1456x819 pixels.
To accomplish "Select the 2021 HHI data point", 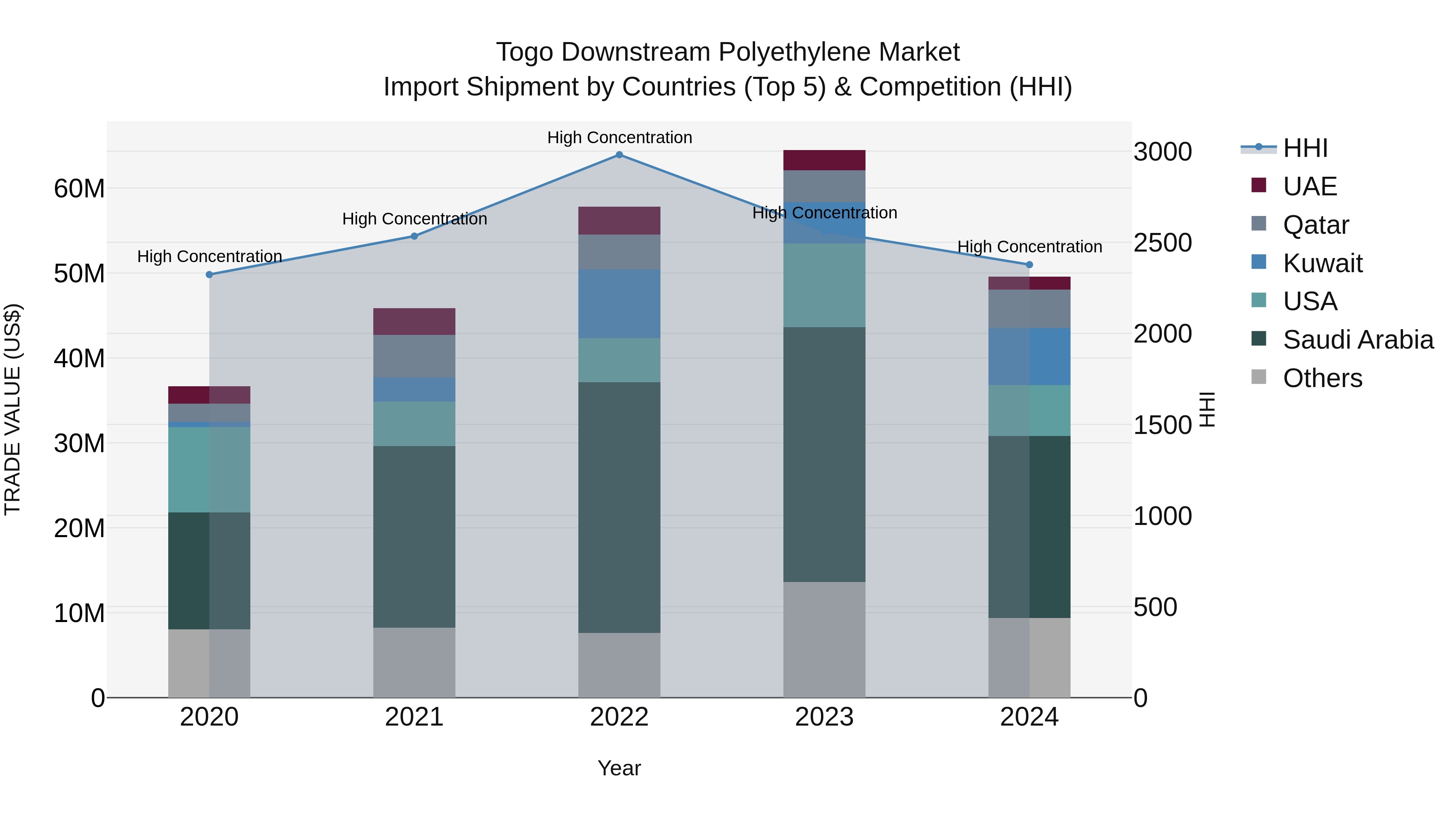I will (x=414, y=236).
